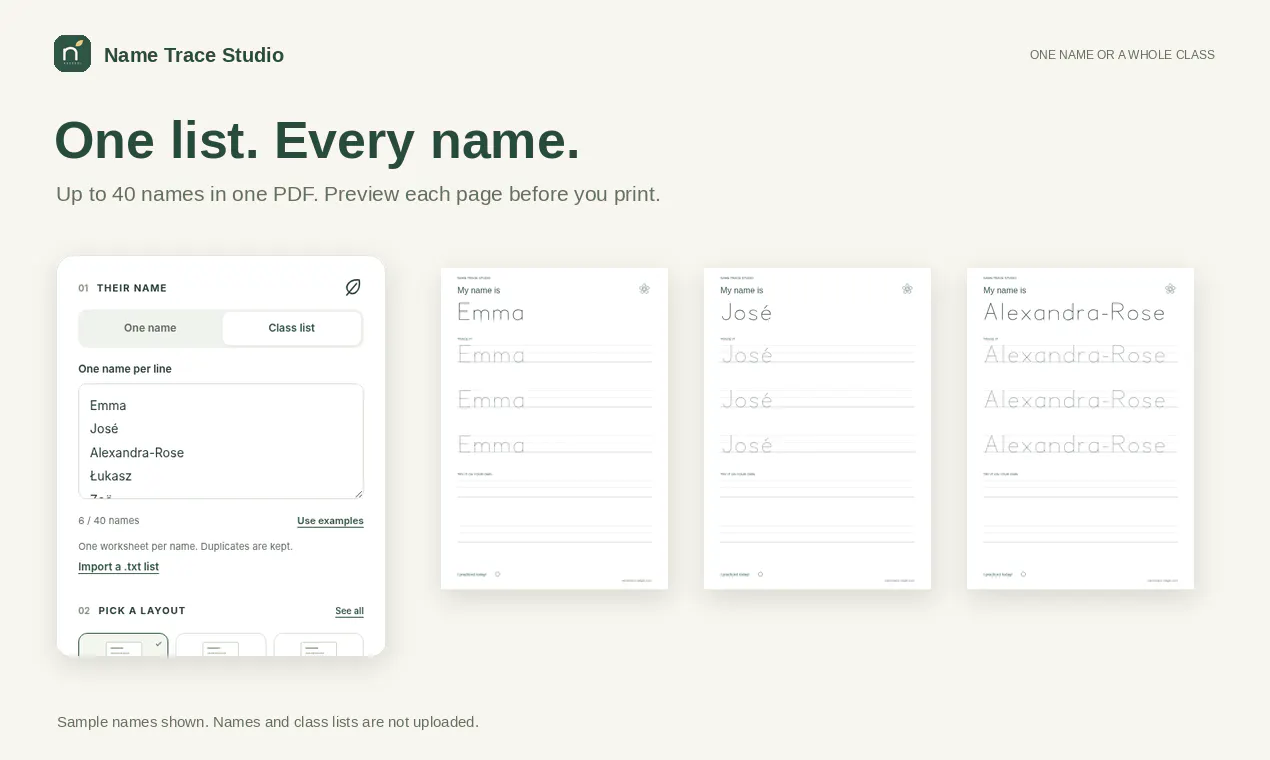
Task: Click 'One worksheet per name. Duplicates are kept.'
Action: tap(185, 547)
